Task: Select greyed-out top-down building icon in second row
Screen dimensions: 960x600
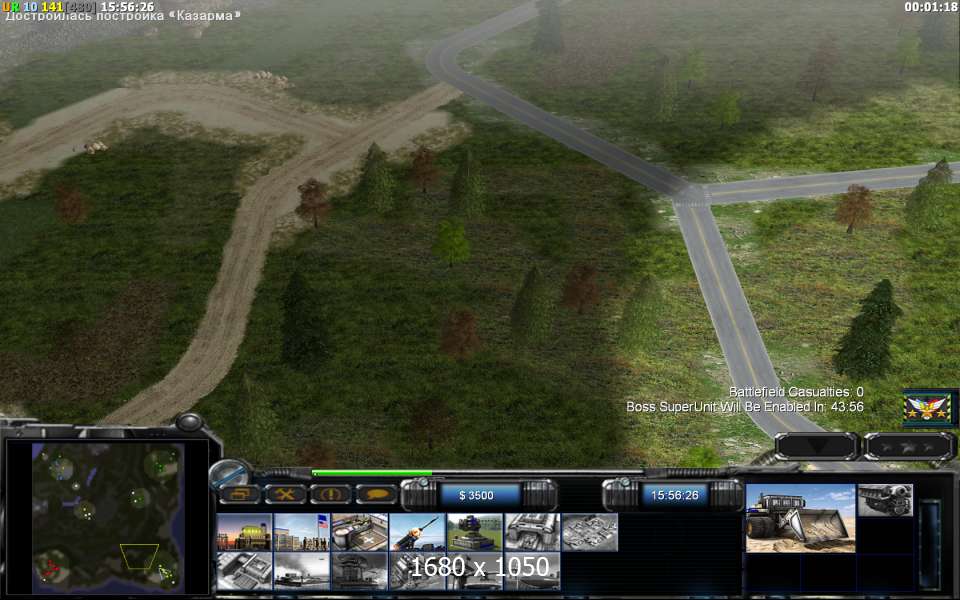Action: pyautogui.click(x=244, y=571)
